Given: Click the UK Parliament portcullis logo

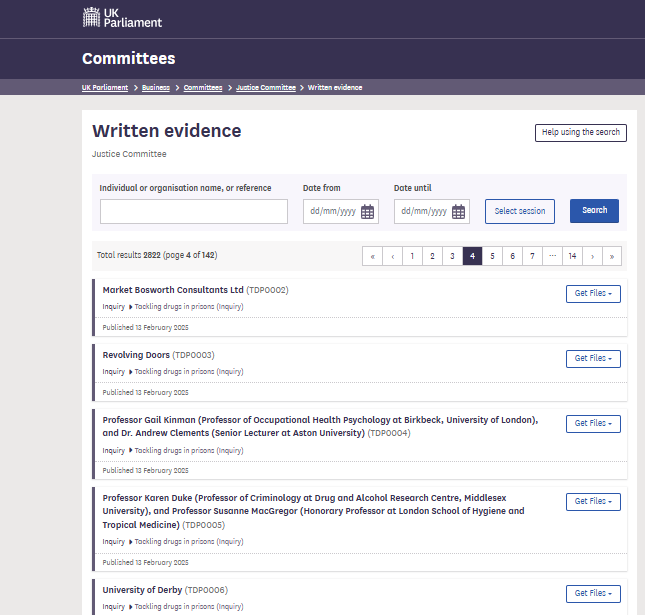Looking at the screenshot, I should tap(122, 18).
